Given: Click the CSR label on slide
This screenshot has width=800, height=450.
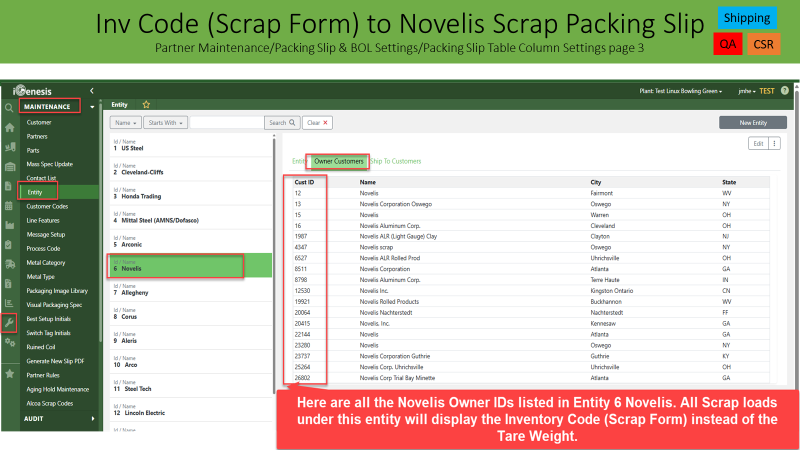Looking at the screenshot, I should 764,44.
